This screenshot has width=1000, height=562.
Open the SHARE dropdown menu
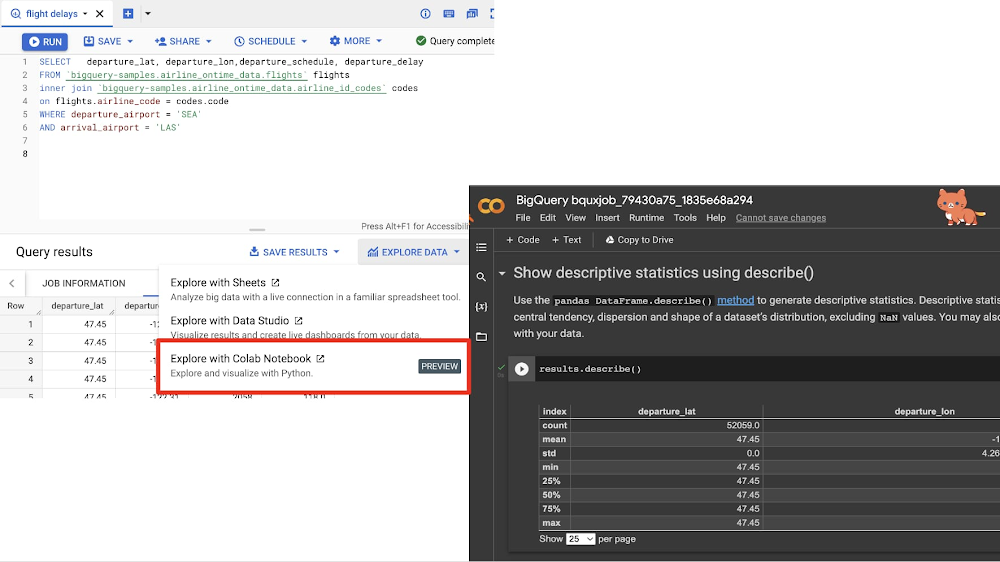coord(183,41)
